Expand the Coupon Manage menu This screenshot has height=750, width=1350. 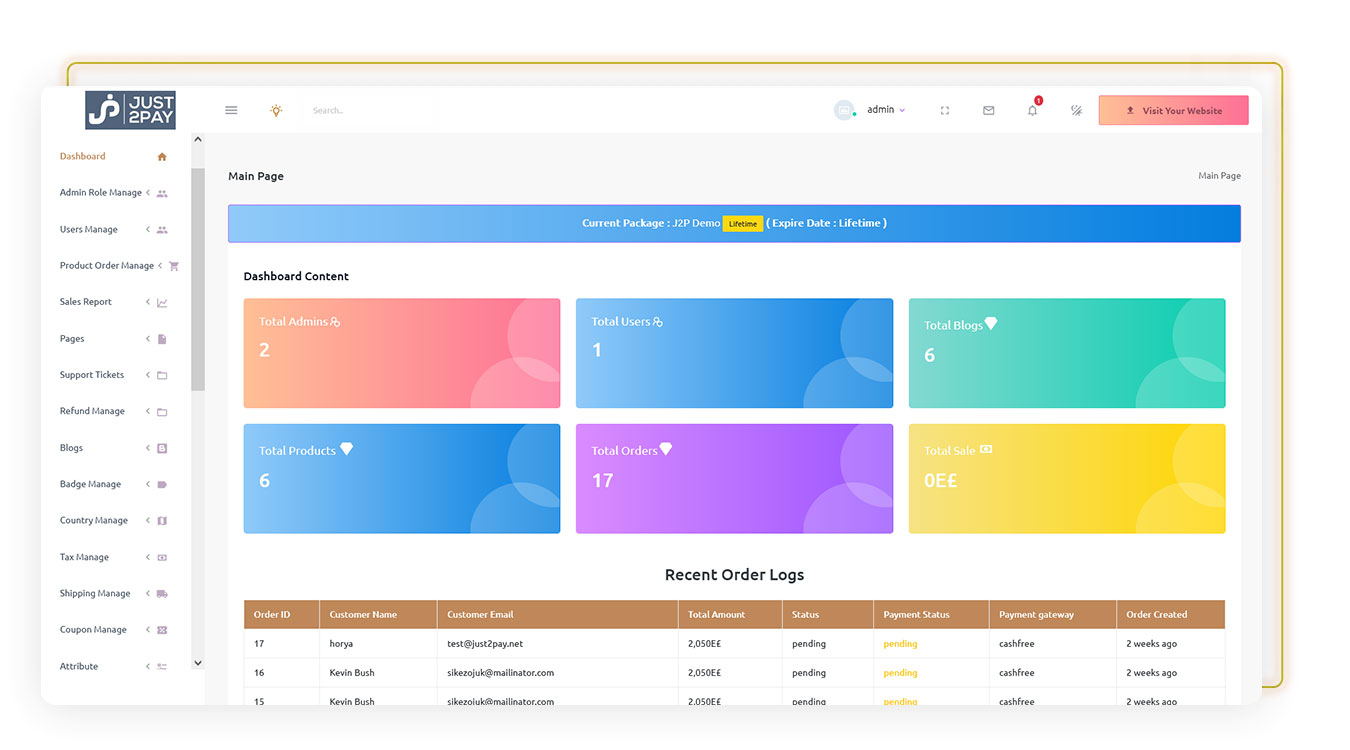coord(92,629)
